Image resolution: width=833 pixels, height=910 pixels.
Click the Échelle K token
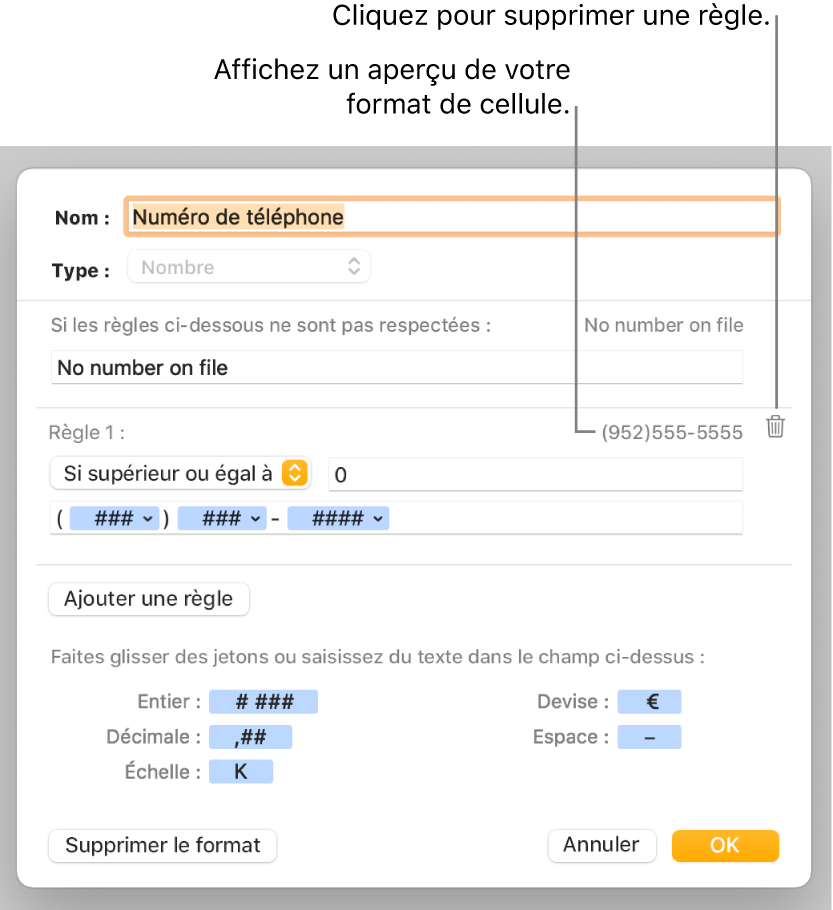pyautogui.click(x=240, y=772)
